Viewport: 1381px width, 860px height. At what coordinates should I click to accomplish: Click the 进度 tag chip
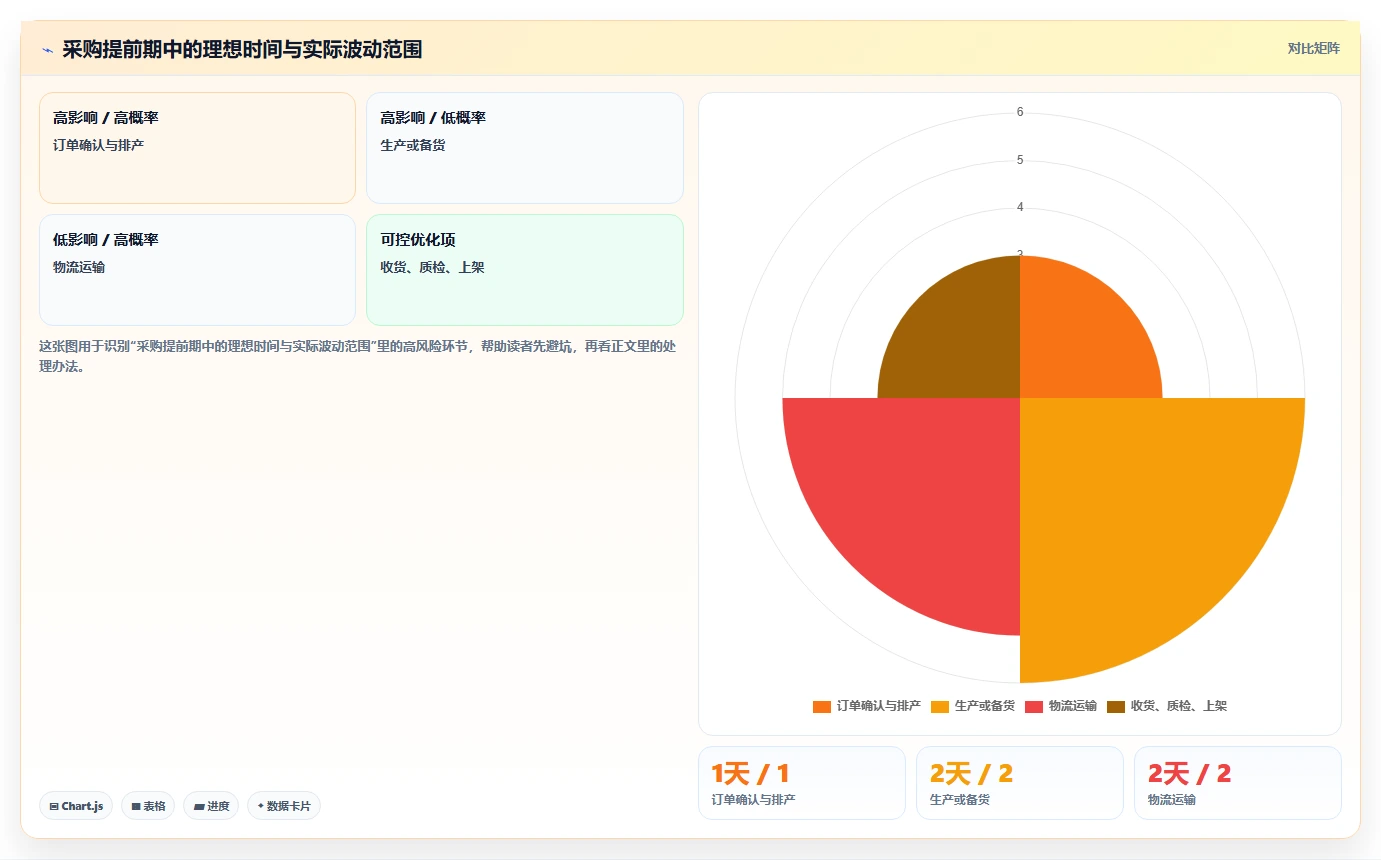pos(211,806)
